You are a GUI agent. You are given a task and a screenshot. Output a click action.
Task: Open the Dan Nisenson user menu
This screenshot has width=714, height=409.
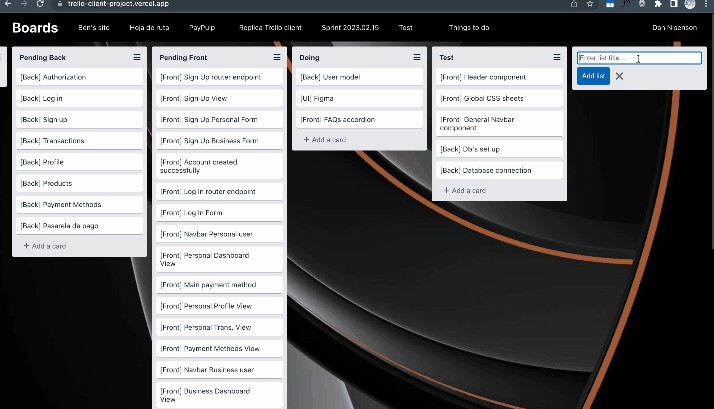(674, 28)
